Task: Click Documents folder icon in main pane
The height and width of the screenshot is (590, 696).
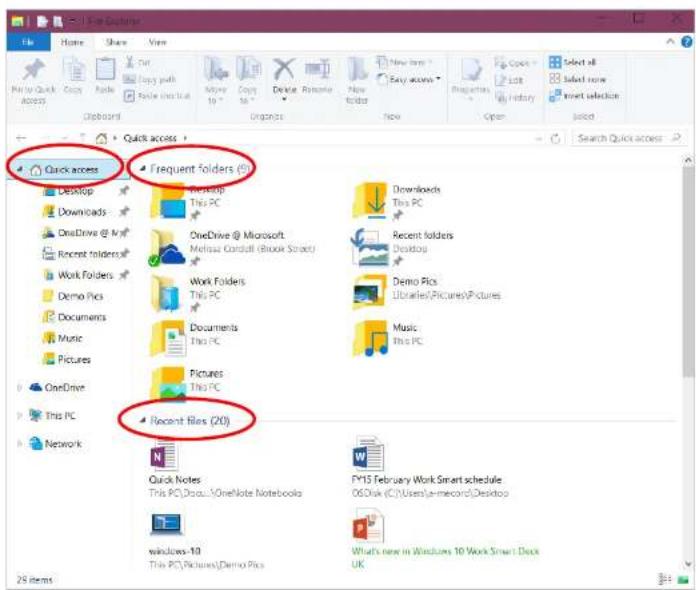Action: coord(168,339)
